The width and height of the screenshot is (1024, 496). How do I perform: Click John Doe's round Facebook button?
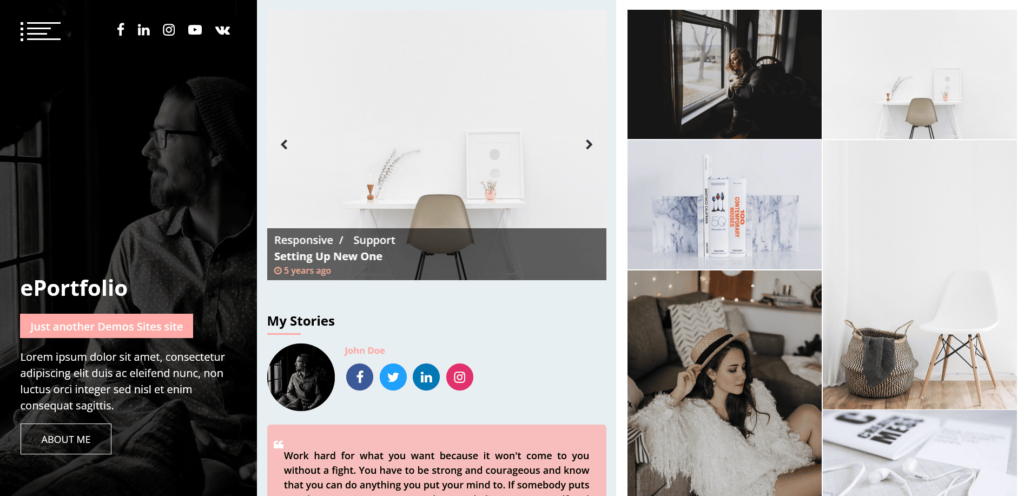(x=359, y=377)
